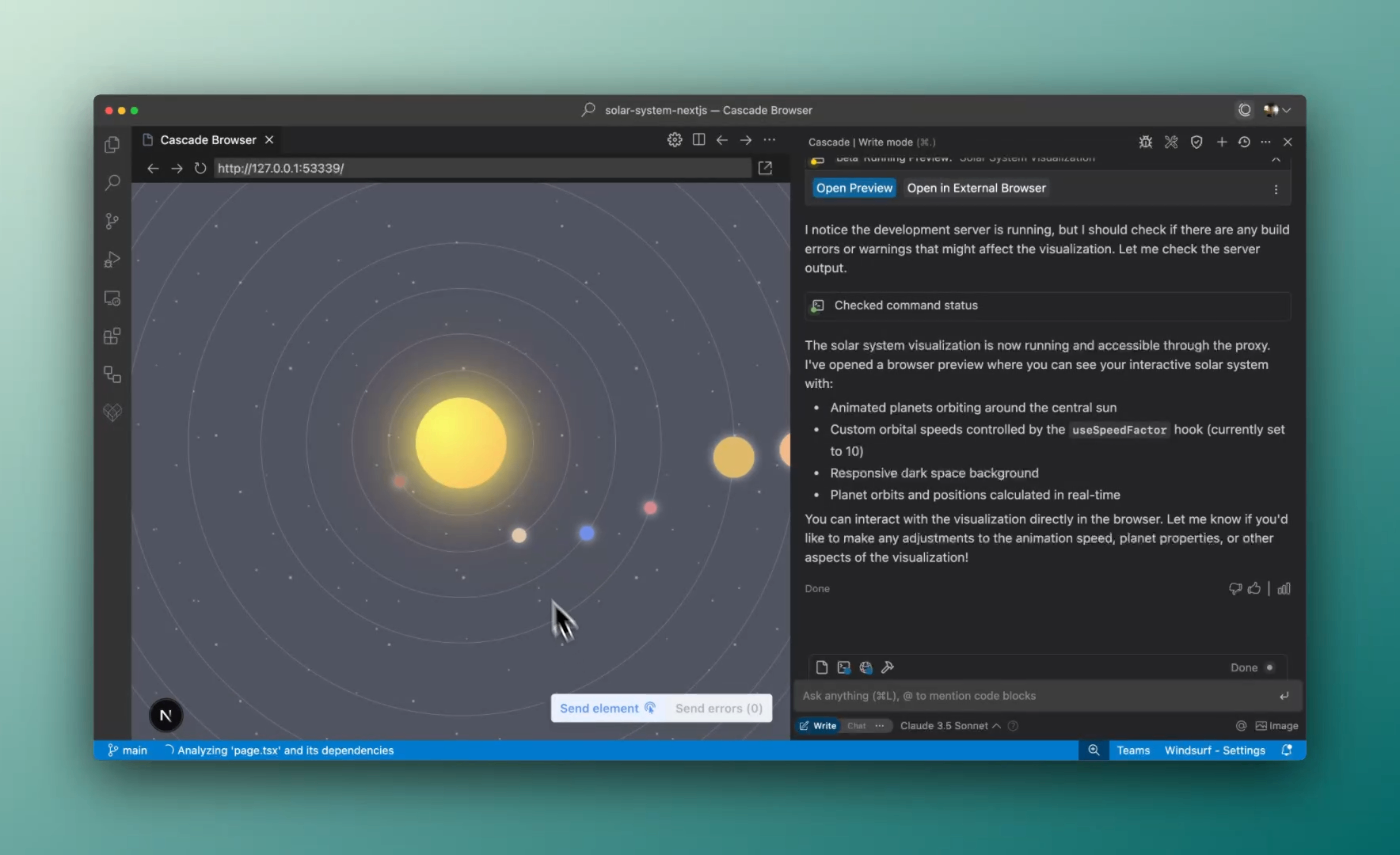Viewport: 1400px width, 855px height.
Task: Start a new Cascade conversation with plus
Action: [x=1221, y=142]
